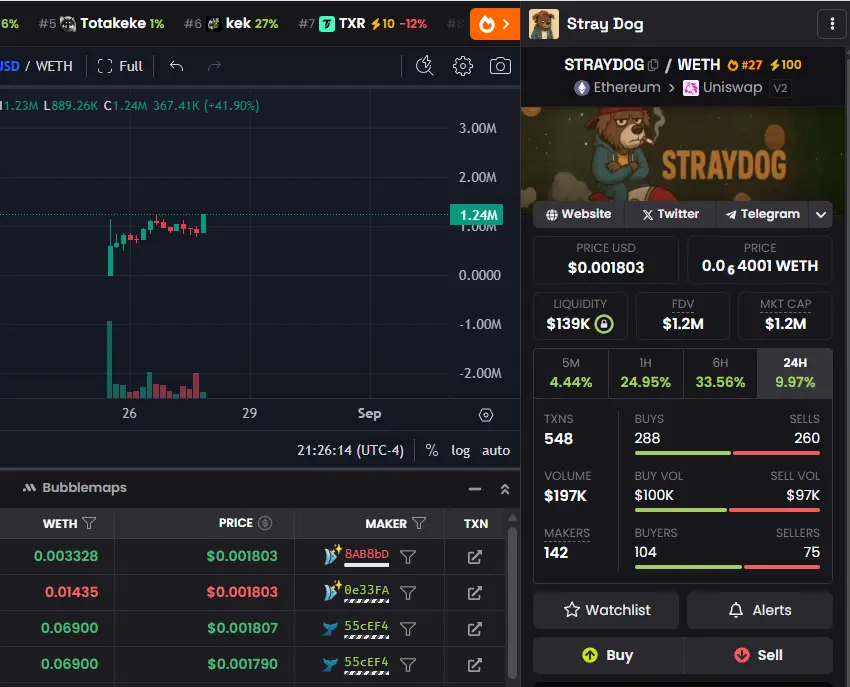Copy the STRAYDOG token address
850x687 pixels.
click(653, 65)
